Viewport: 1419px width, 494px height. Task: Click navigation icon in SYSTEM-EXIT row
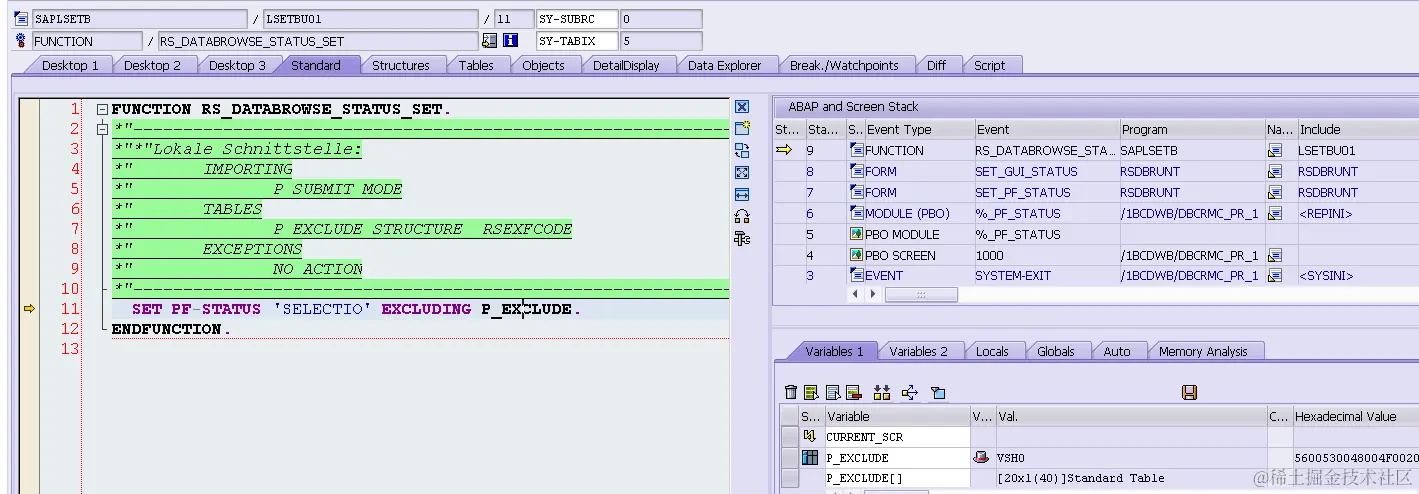1275,275
